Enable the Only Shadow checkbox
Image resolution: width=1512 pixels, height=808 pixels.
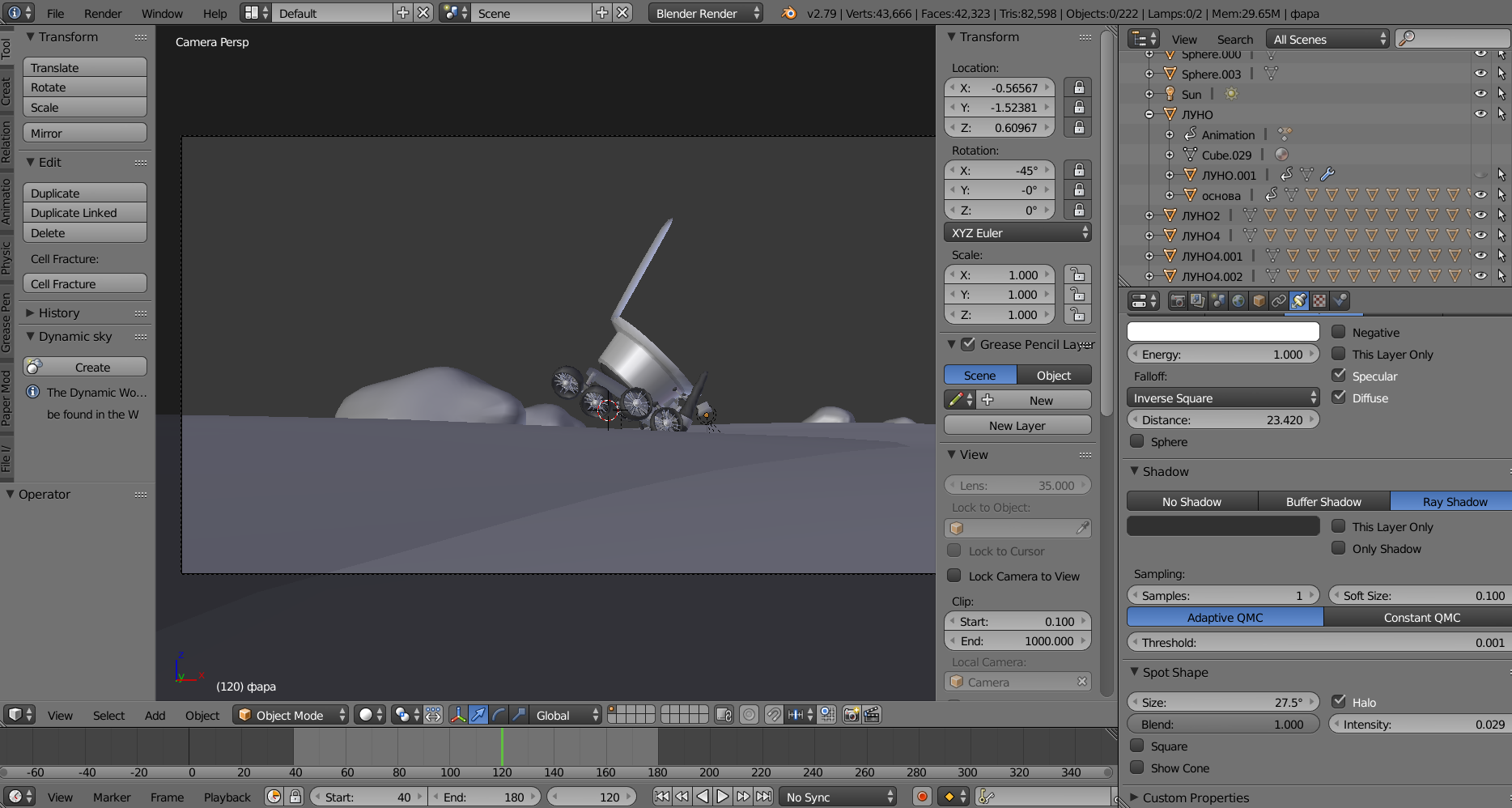point(1339,548)
